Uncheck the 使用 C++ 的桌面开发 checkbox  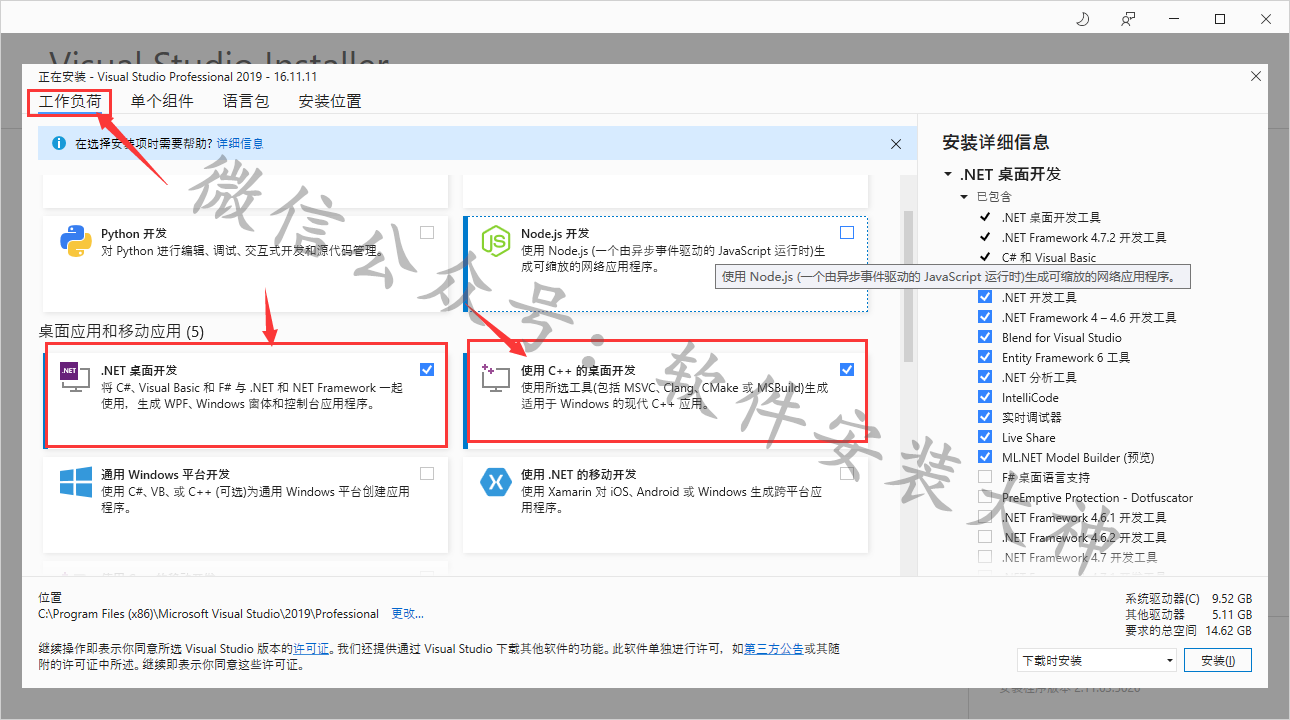[847, 369]
